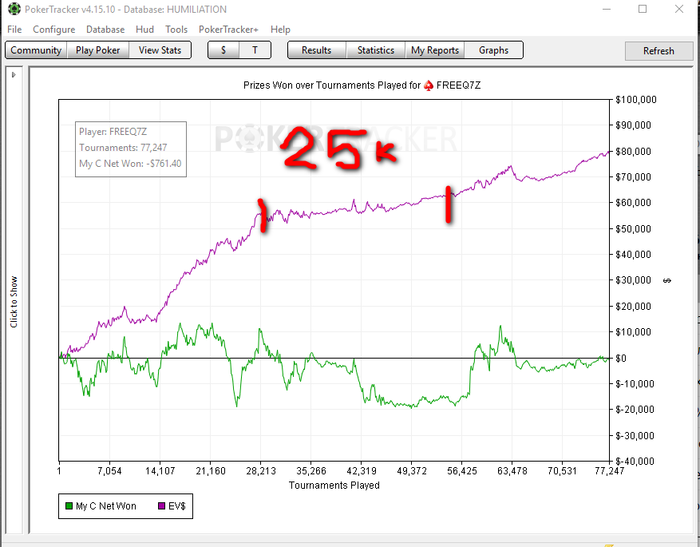Click the $0 y-axis label
This screenshot has width=700, height=547.
tap(620, 358)
